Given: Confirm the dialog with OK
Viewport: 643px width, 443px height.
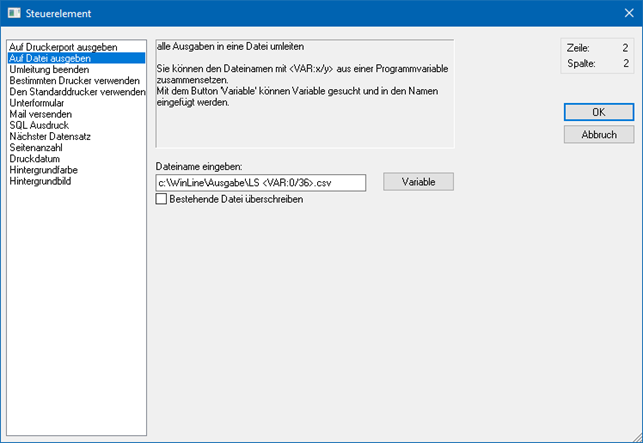Looking at the screenshot, I should click(x=598, y=112).
